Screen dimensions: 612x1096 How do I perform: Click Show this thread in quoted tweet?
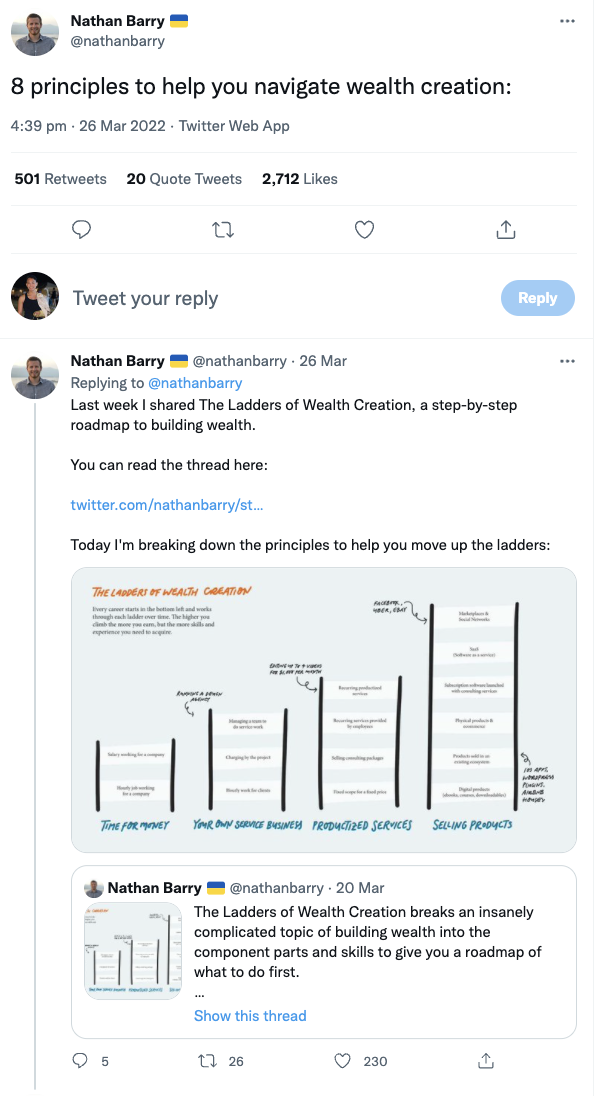click(x=250, y=1016)
